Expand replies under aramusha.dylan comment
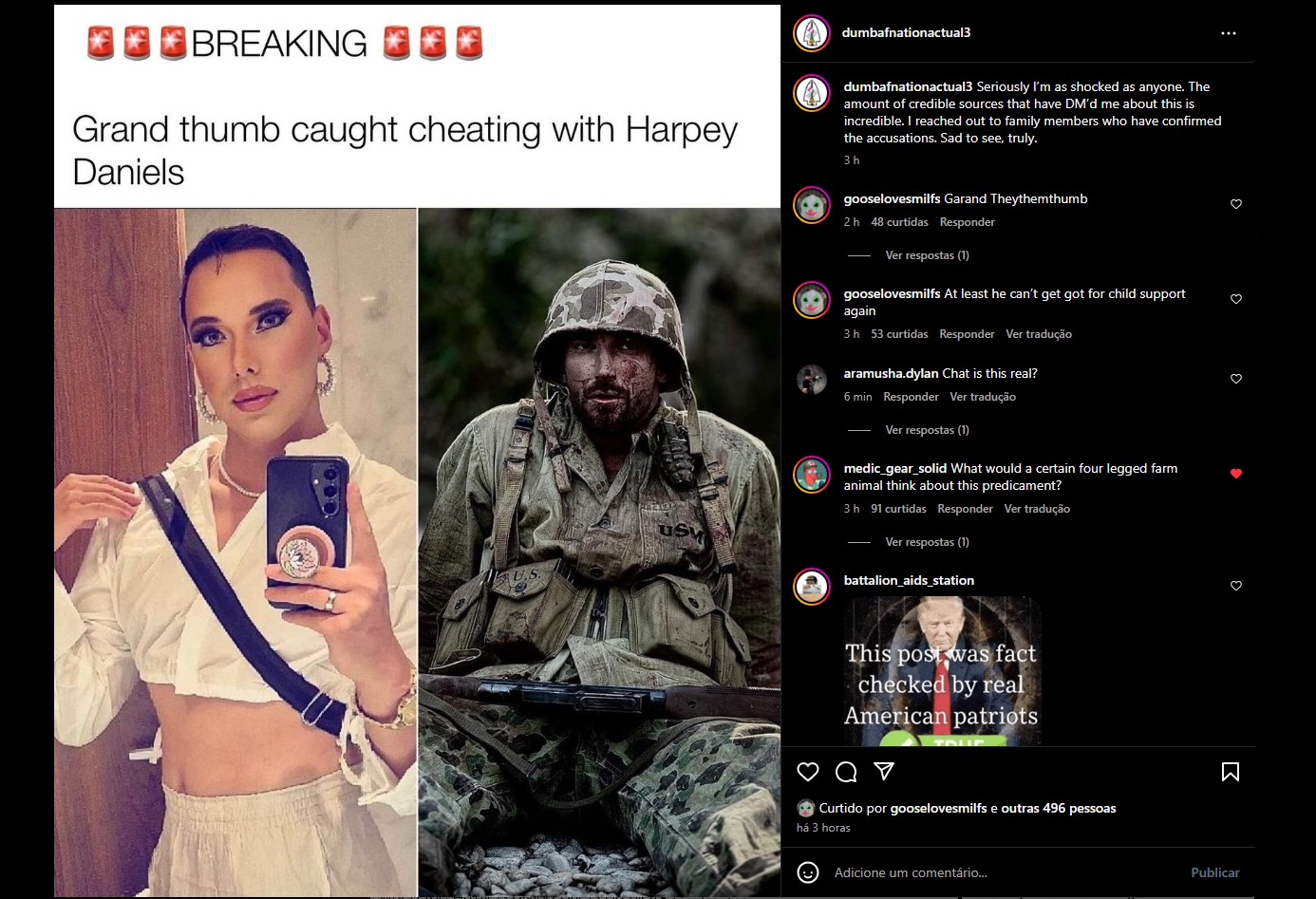 coord(927,430)
